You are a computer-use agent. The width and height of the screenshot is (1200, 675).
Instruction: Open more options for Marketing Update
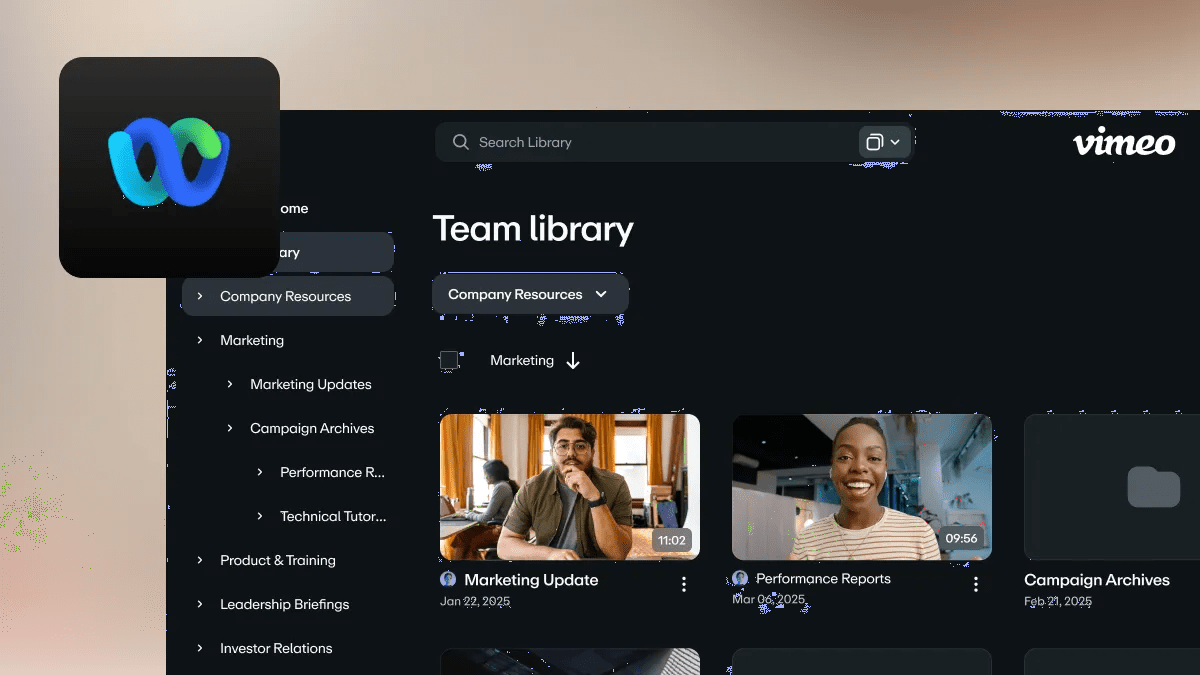click(684, 584)
